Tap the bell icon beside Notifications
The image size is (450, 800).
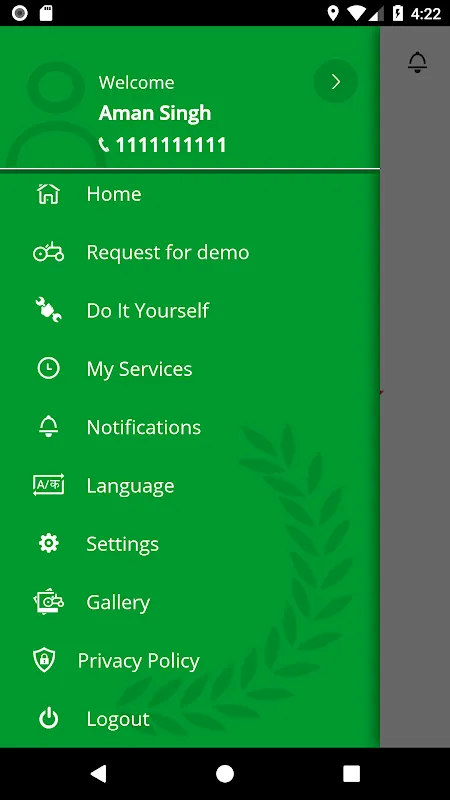pos(48,427)
